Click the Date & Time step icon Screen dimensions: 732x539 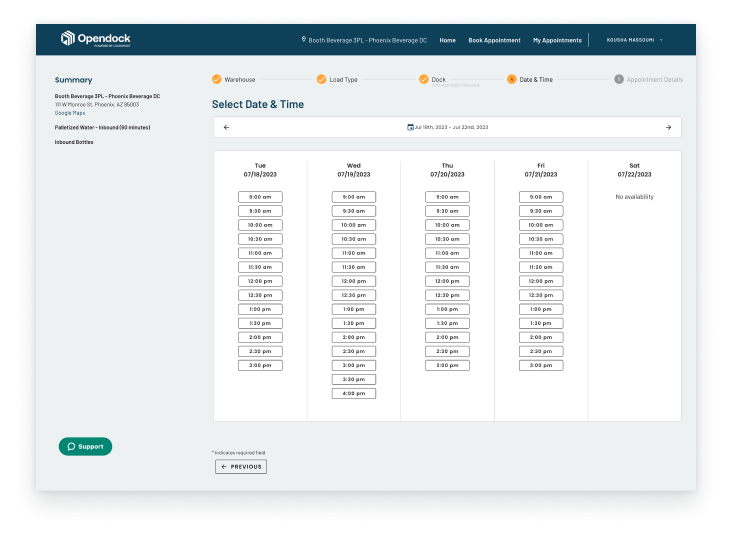(x=512, y=79)
